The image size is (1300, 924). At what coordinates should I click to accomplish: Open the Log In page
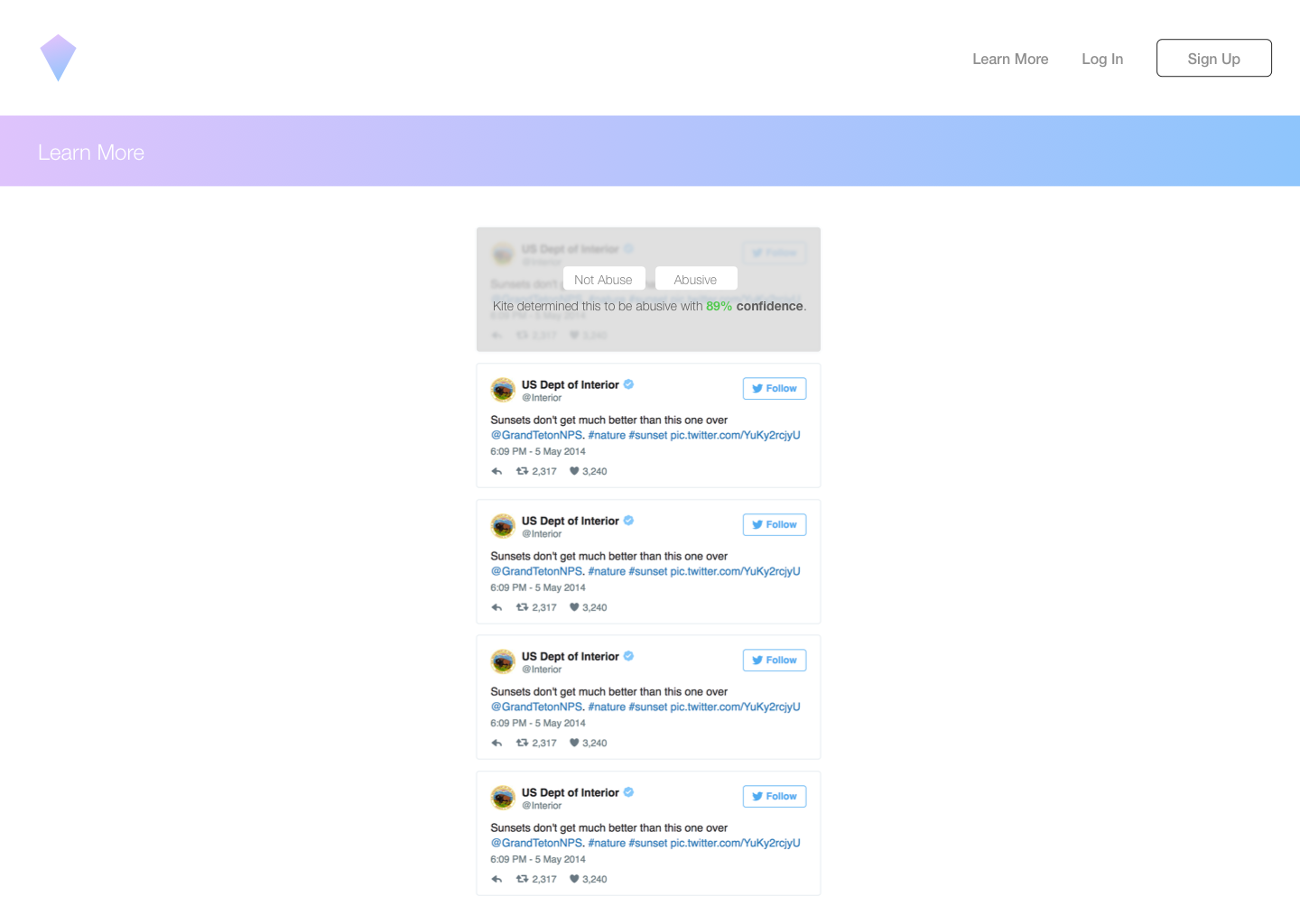click(1102, 59)
